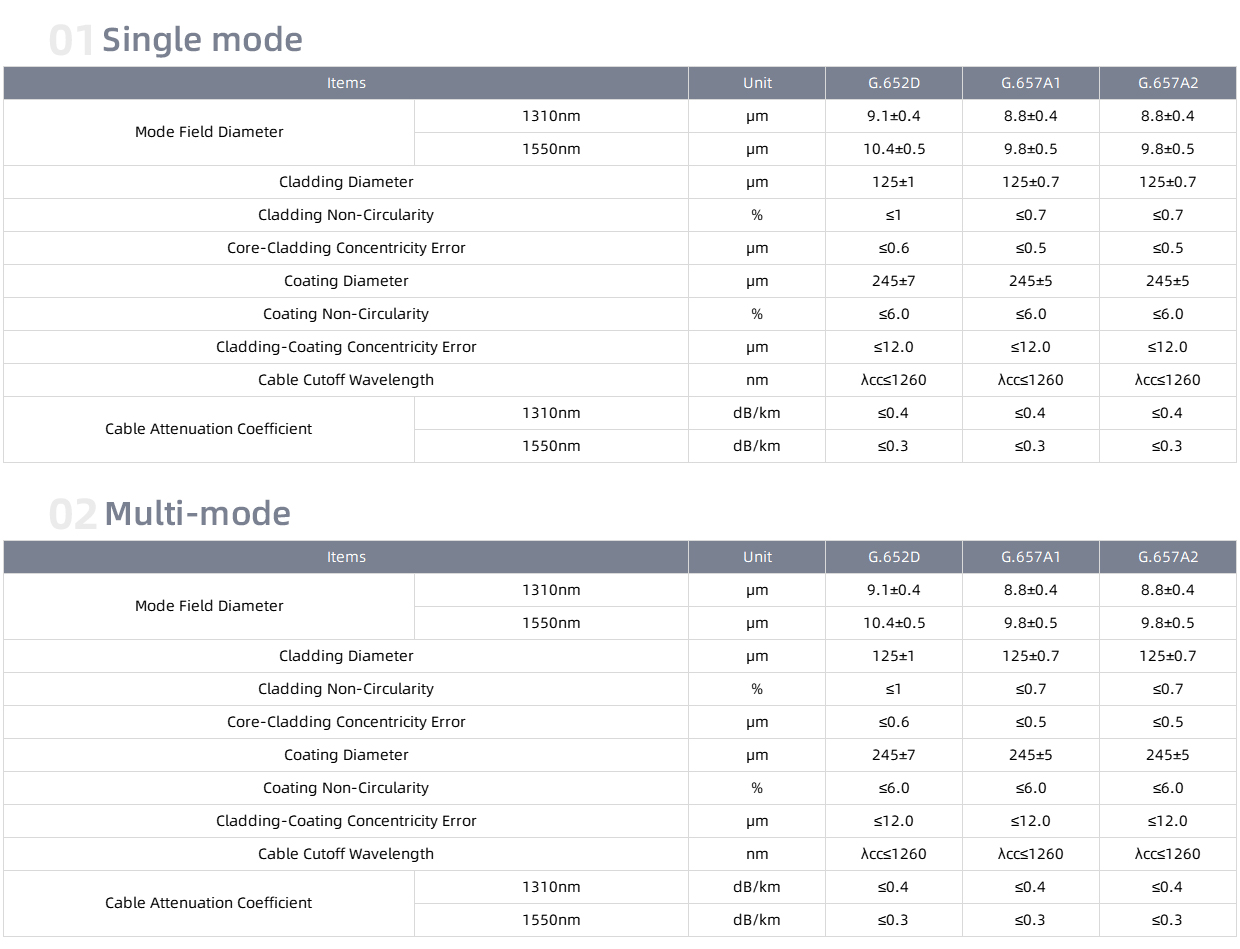Viewport: 1240px width, 949px height.
Task: Select the G.652D column header in Single mode table
Action: tap(894, 83)
